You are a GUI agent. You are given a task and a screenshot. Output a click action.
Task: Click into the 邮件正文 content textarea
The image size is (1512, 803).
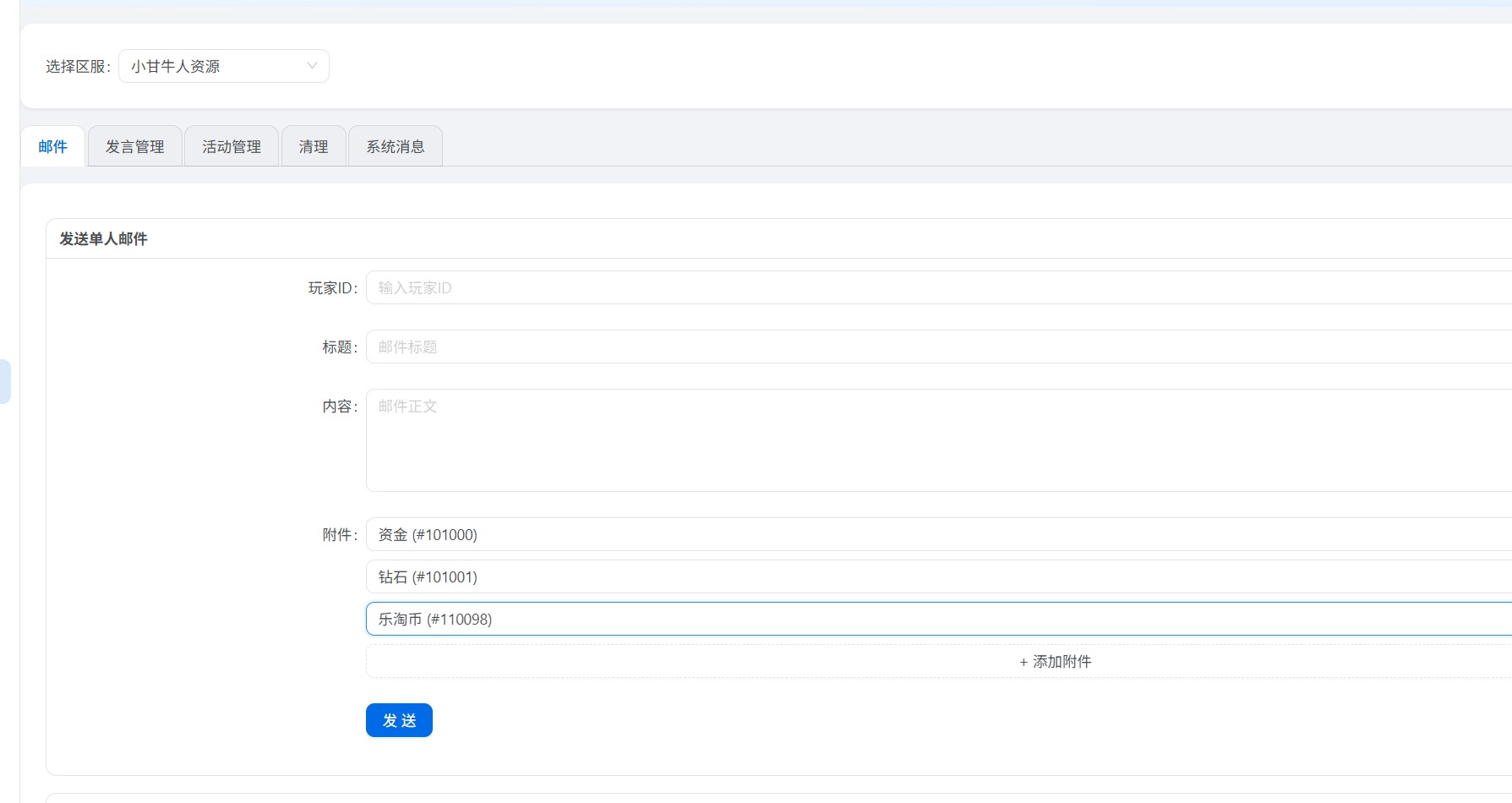point(939,440)
